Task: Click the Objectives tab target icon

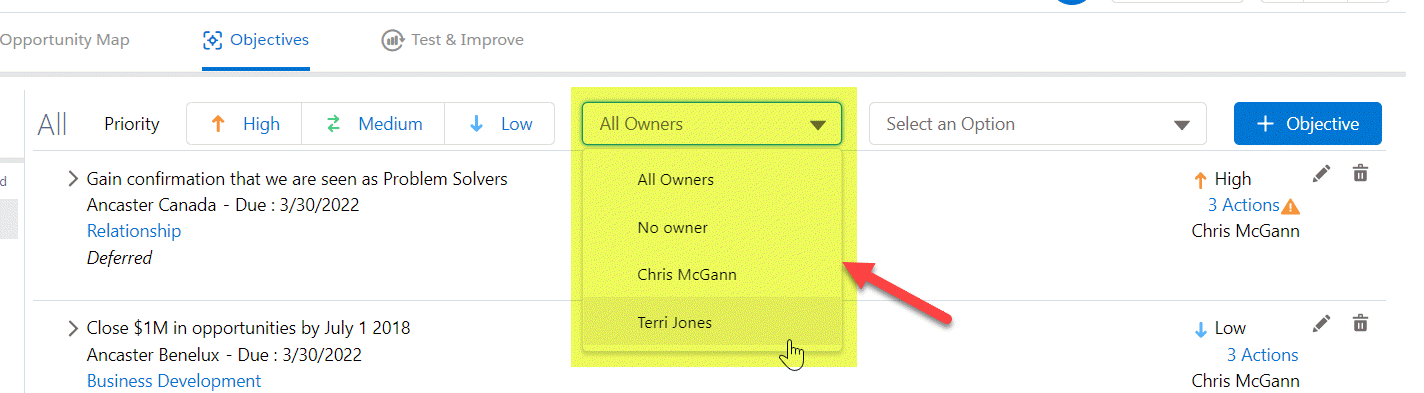Action: pos(212,40)
